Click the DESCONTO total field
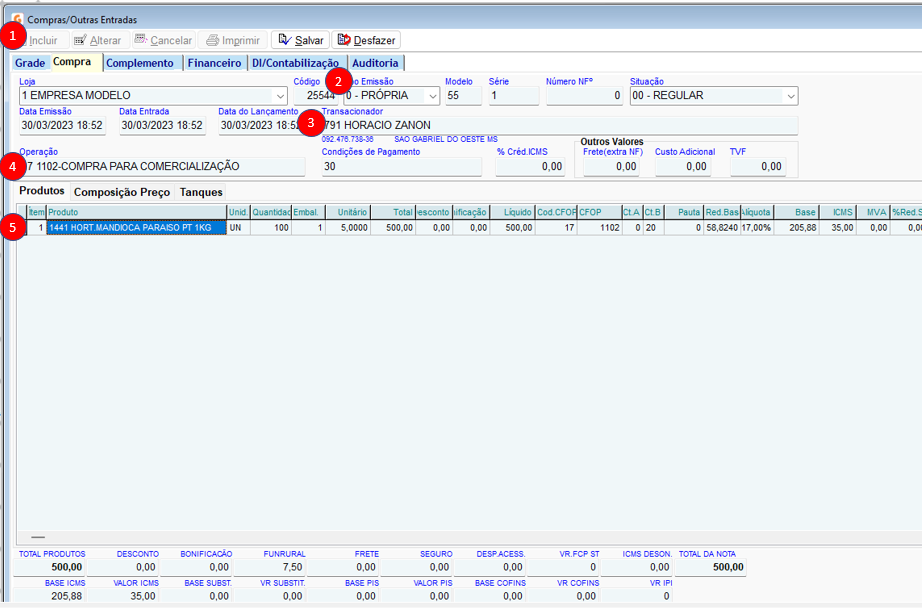This screenshot has width=922, height=608. click(123, 567)
